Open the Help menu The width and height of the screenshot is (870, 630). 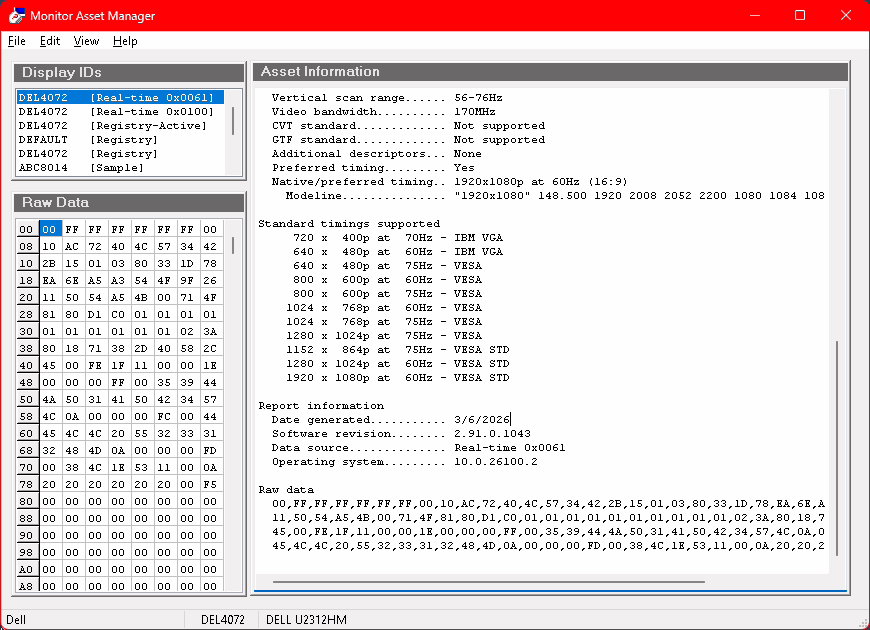point(125,41)
